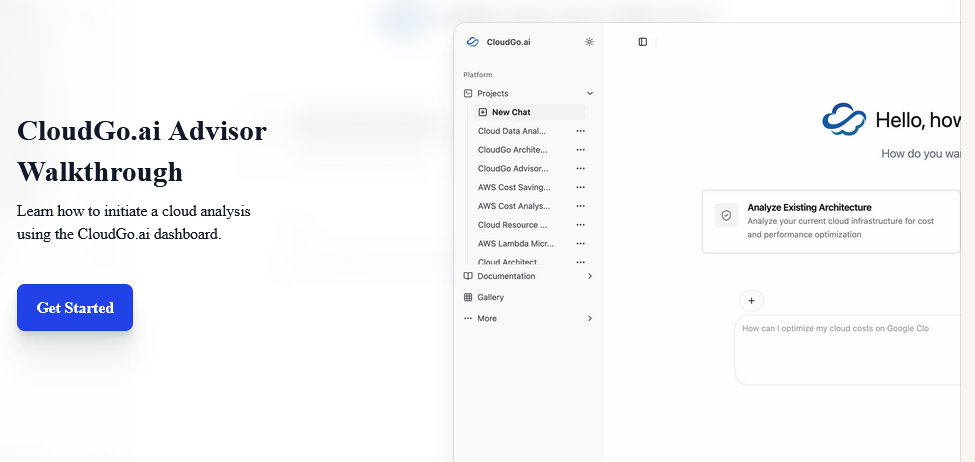Click the shield icon on Analyze card
The image size is (975, 462).
point(726,215)
